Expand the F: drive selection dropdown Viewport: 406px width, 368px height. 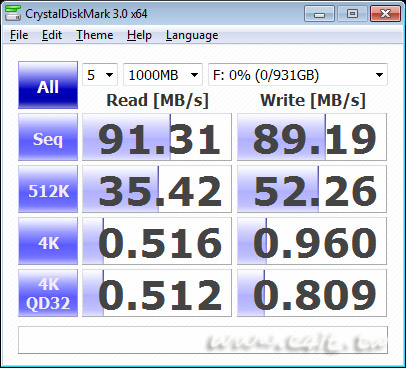pyautogui.click(x=298, y=75)
